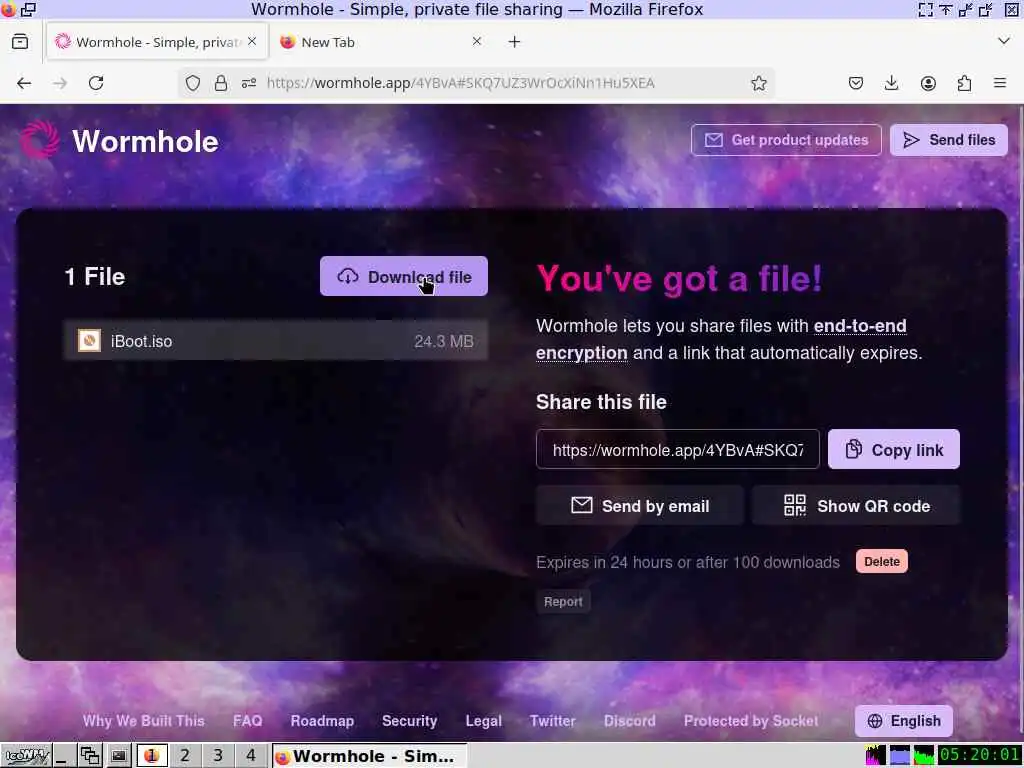Click the Firefox icon in title bar

(x=8, y=9)
